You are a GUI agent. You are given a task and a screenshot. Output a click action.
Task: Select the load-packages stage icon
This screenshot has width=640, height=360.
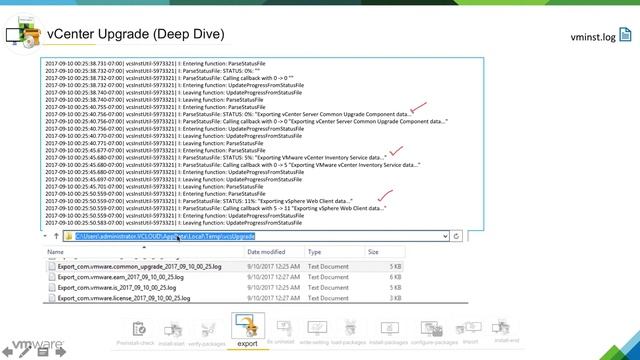pos(350,328)
